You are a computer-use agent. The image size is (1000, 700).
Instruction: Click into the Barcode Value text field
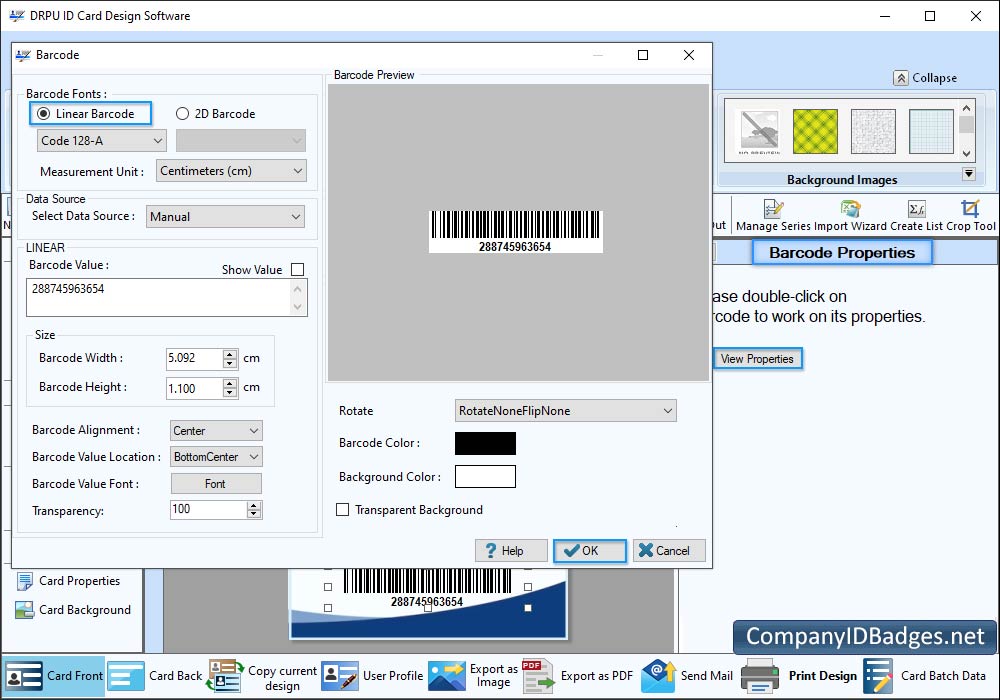(159, 297)
